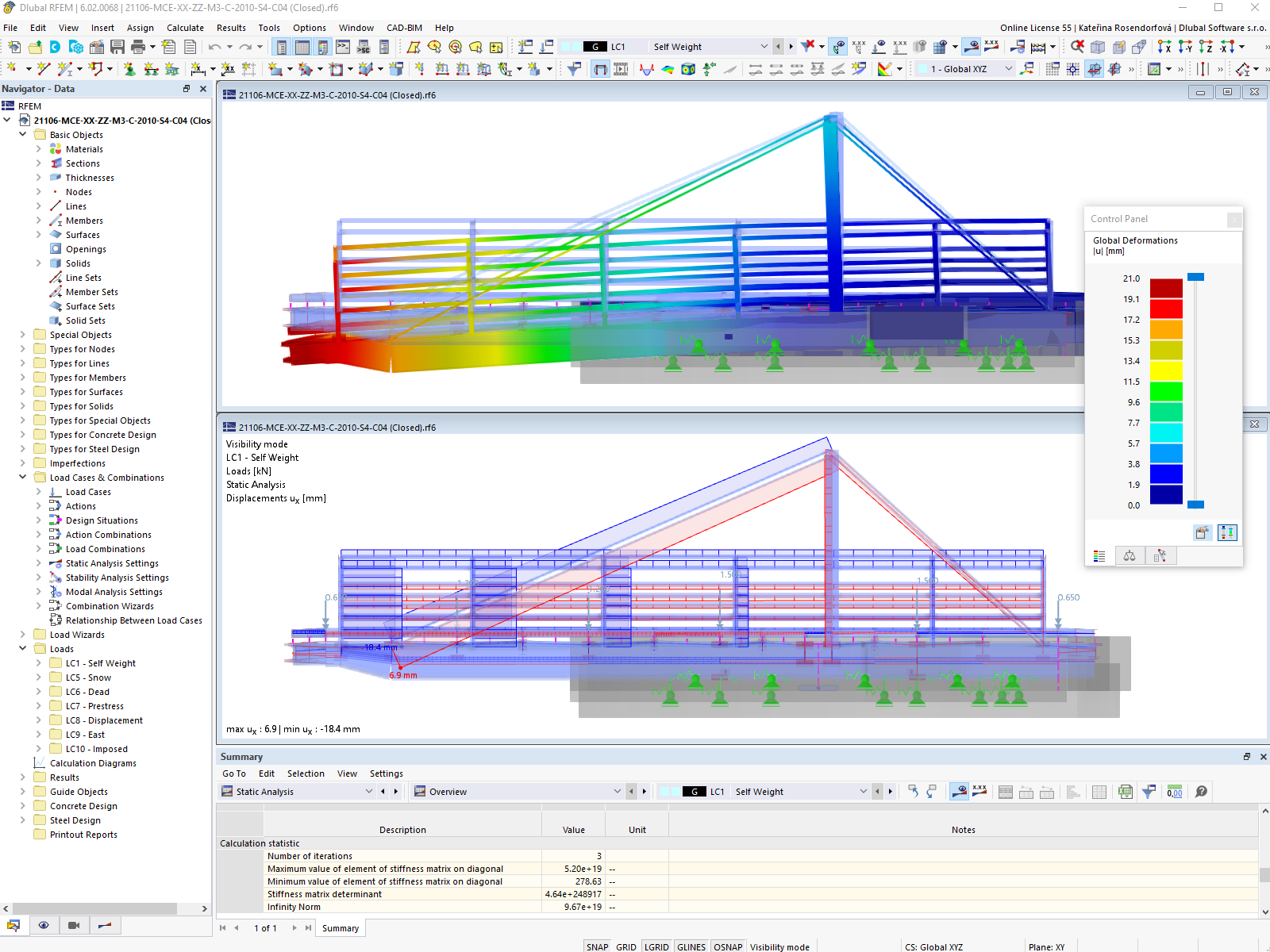The height and width of the screenshot is (952, 1270).
Task: Toggle SNAP in the status bar
Action: pos(597,946)
